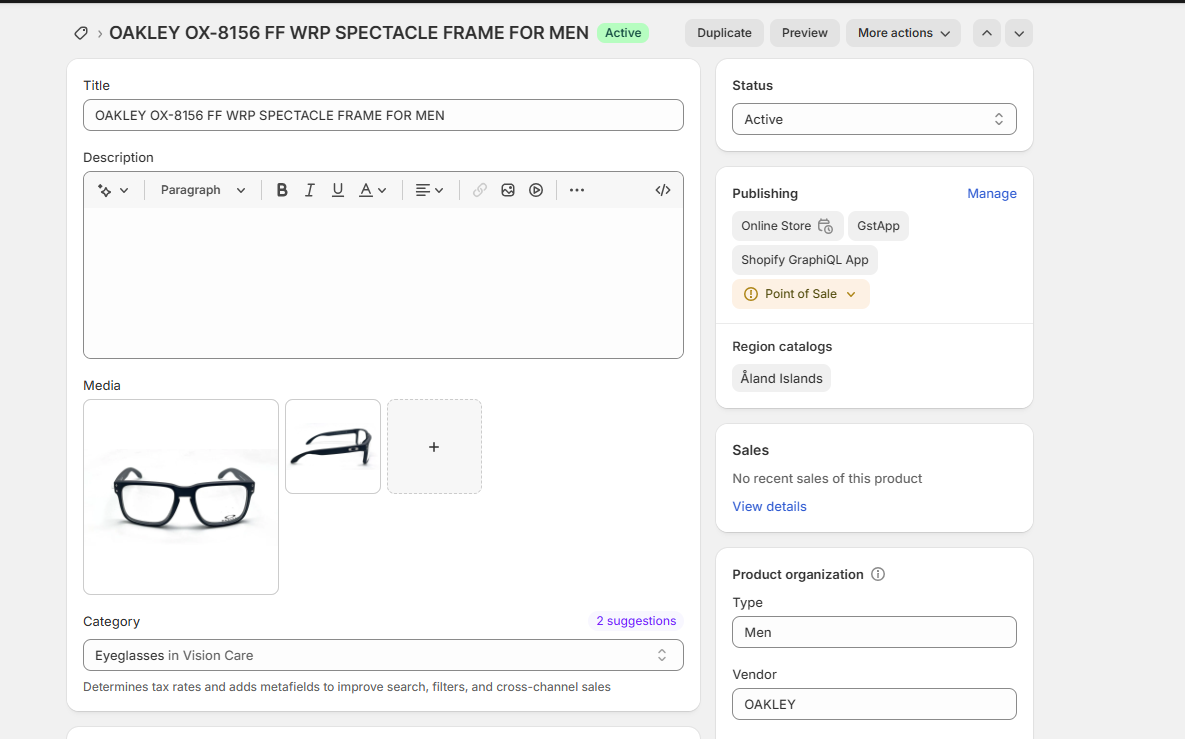Click the GstApp channel chip
The height and width of the screenshot is (739, 1185).
tap(878, 226)
